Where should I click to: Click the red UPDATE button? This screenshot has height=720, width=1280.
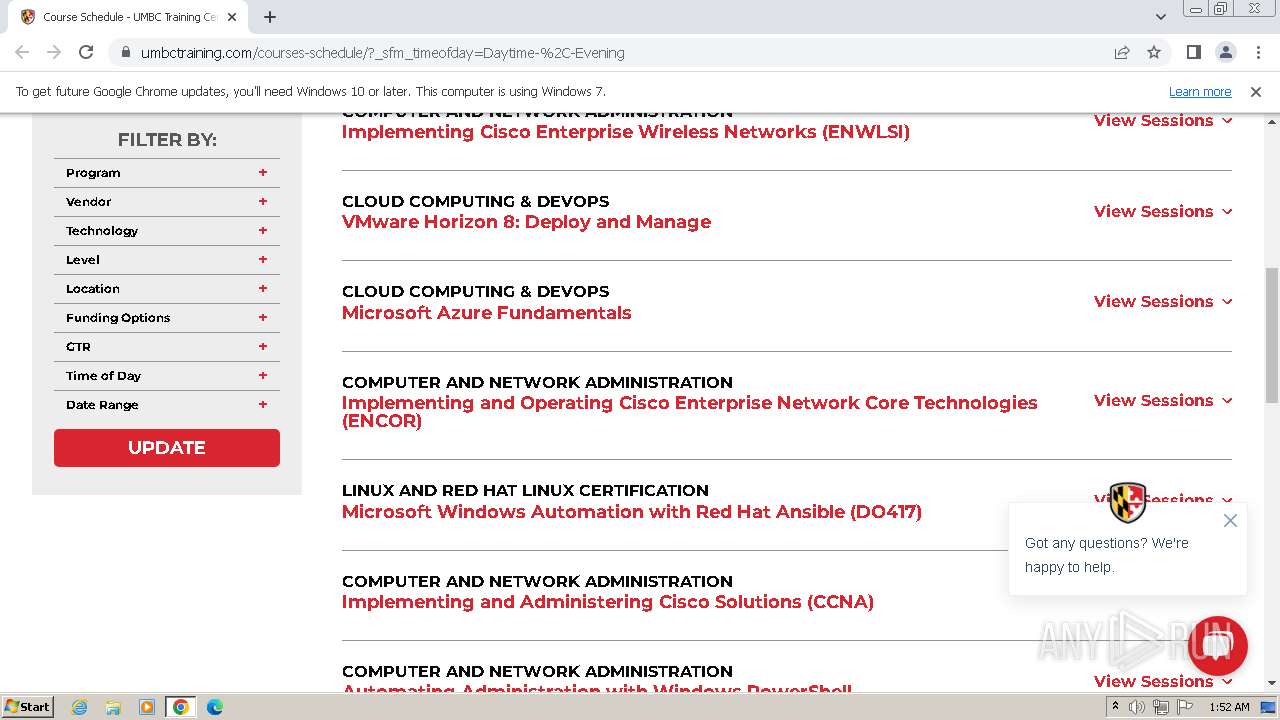click(167, 448)
